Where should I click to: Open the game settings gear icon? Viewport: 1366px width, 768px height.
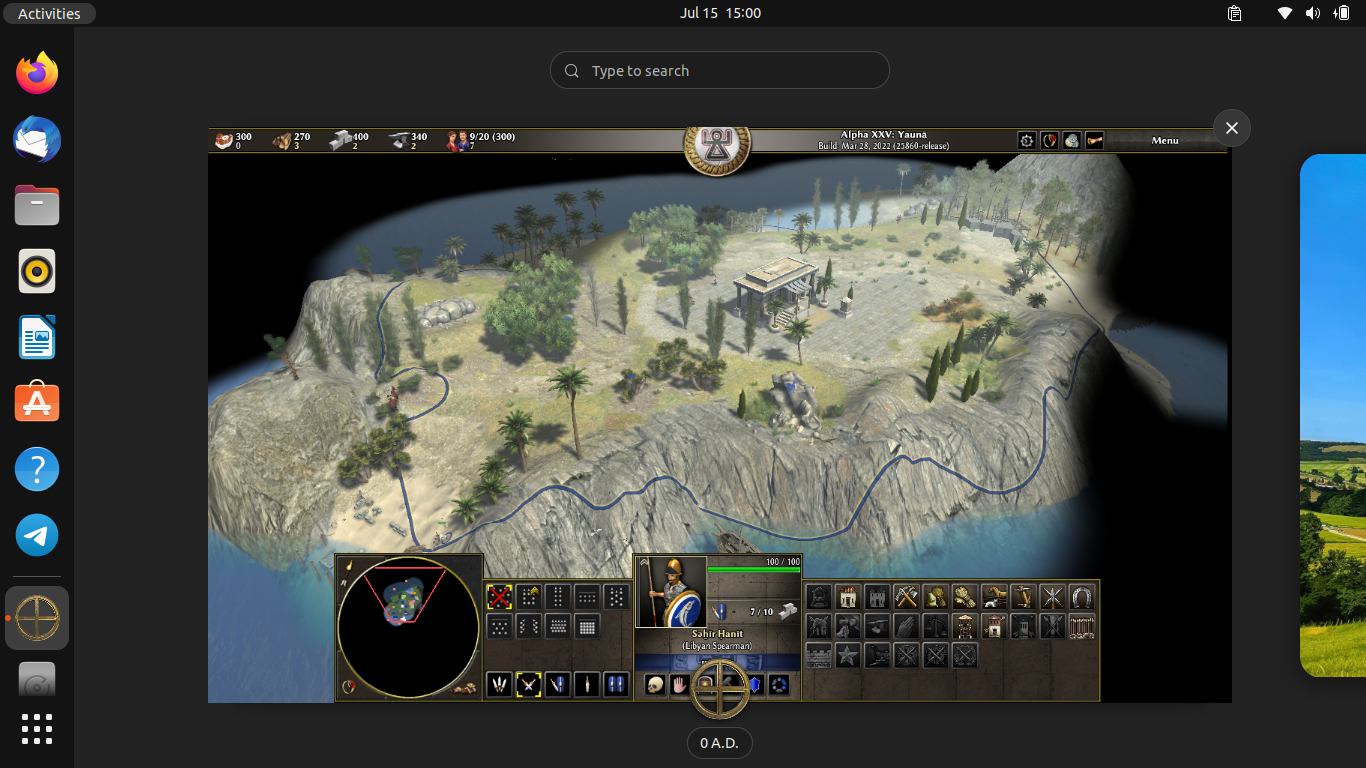pyautogui.click(x=1026, y=140)
